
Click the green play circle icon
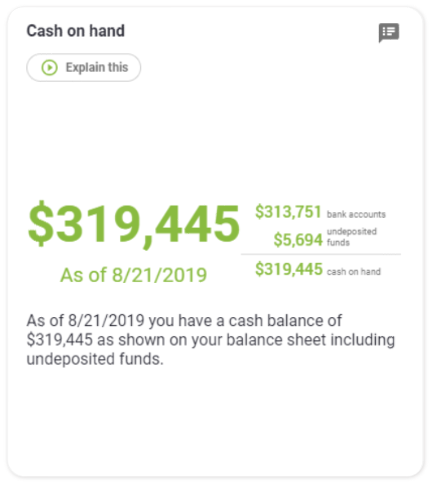[x=49, y=68]
